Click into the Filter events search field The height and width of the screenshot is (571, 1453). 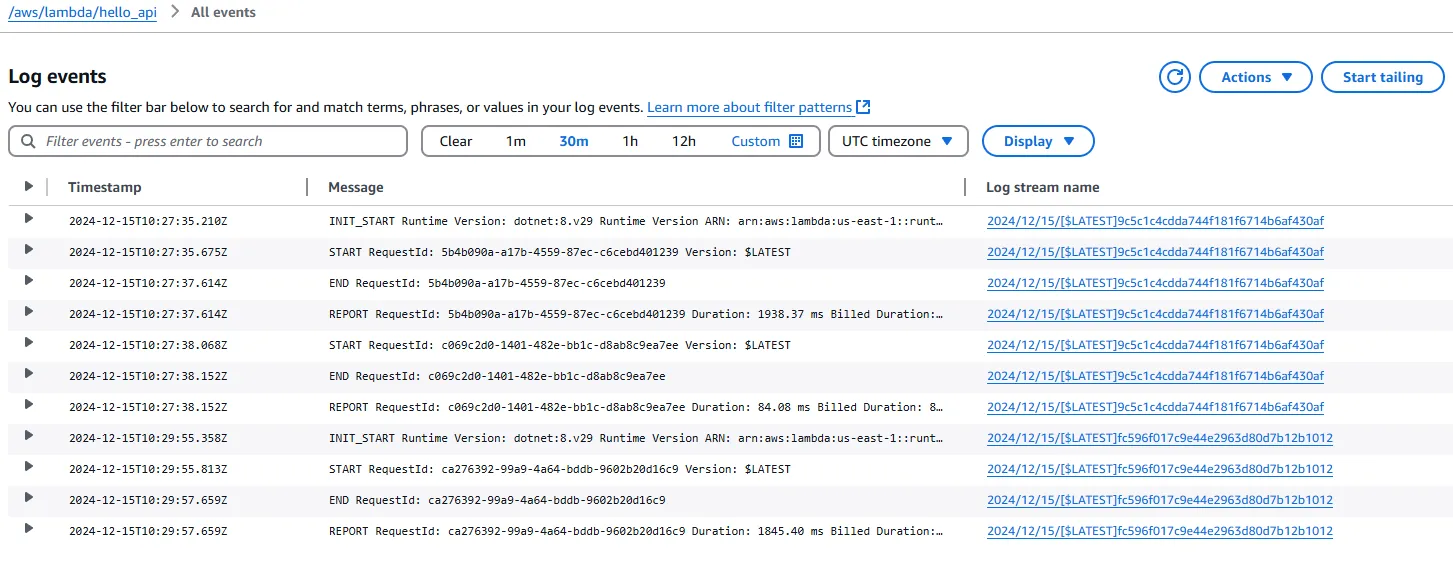[x=220, y=141]
